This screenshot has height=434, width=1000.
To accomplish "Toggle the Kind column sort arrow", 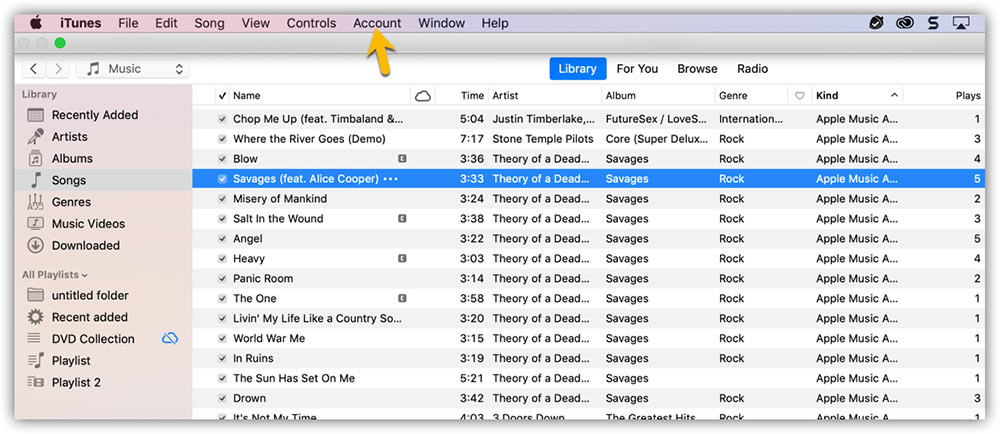I will point(894,96).
